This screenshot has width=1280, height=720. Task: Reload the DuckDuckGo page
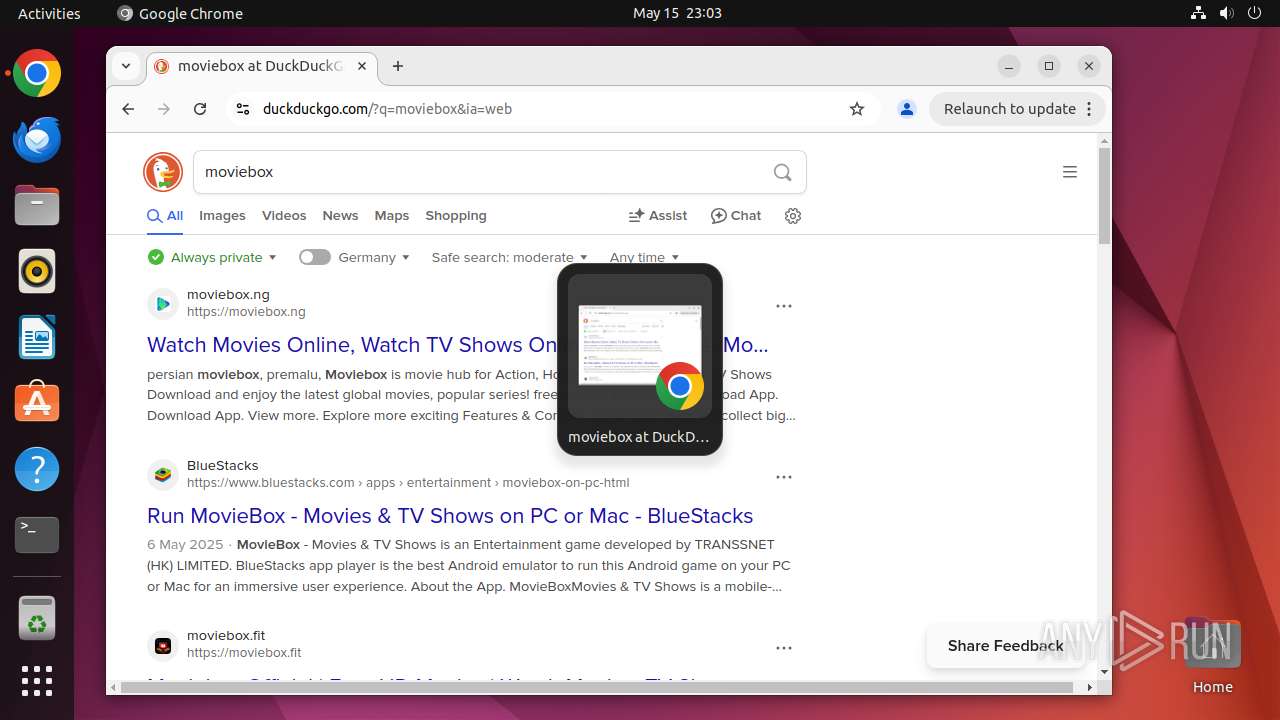[x=200, y=109]
